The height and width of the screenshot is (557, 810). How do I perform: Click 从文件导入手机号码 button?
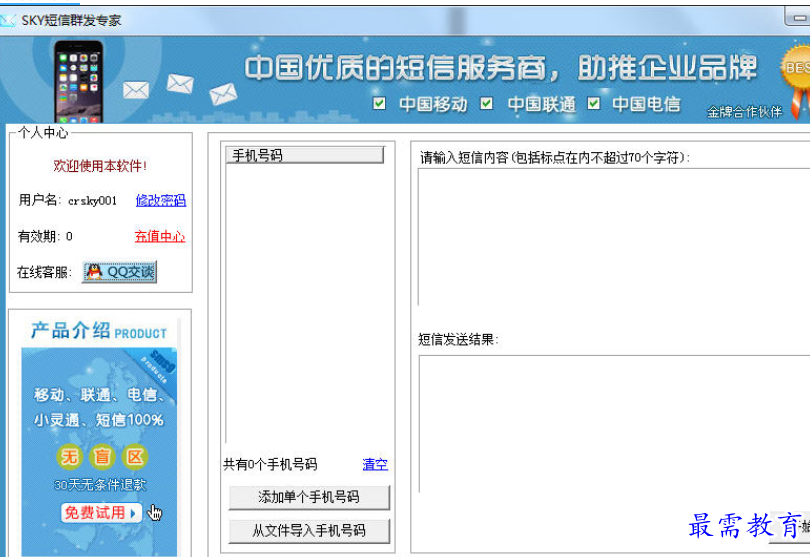click(x=309, y=531)
